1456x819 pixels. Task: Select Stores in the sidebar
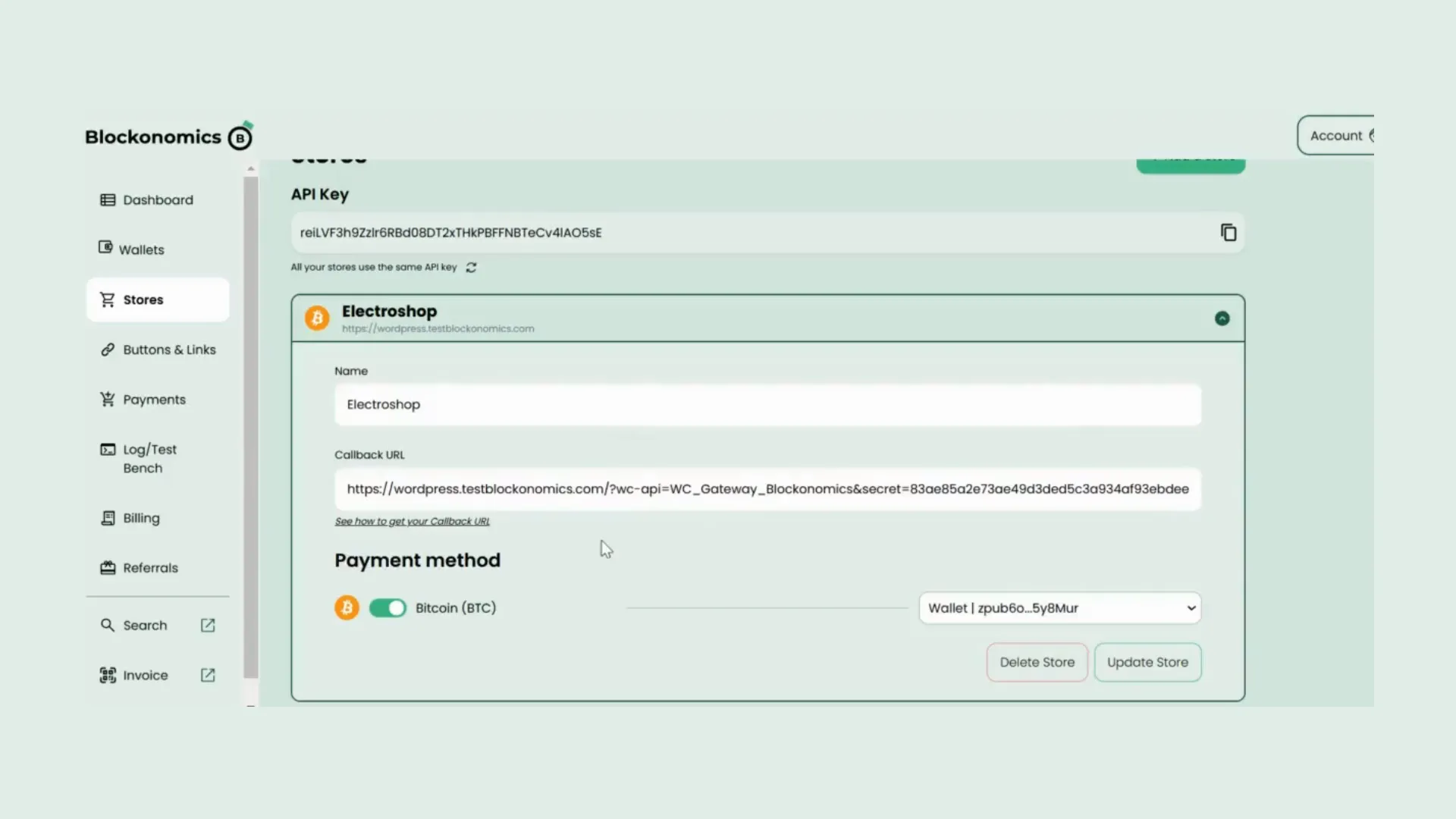click(158, 300)
